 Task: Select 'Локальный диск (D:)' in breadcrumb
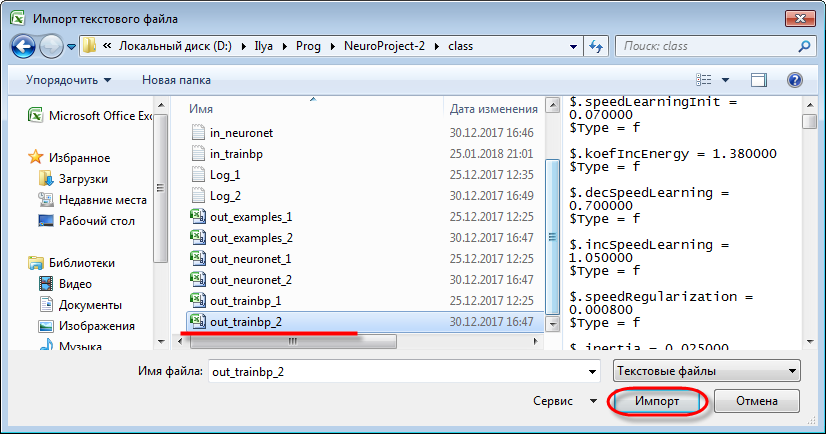[x=175, y=46]
